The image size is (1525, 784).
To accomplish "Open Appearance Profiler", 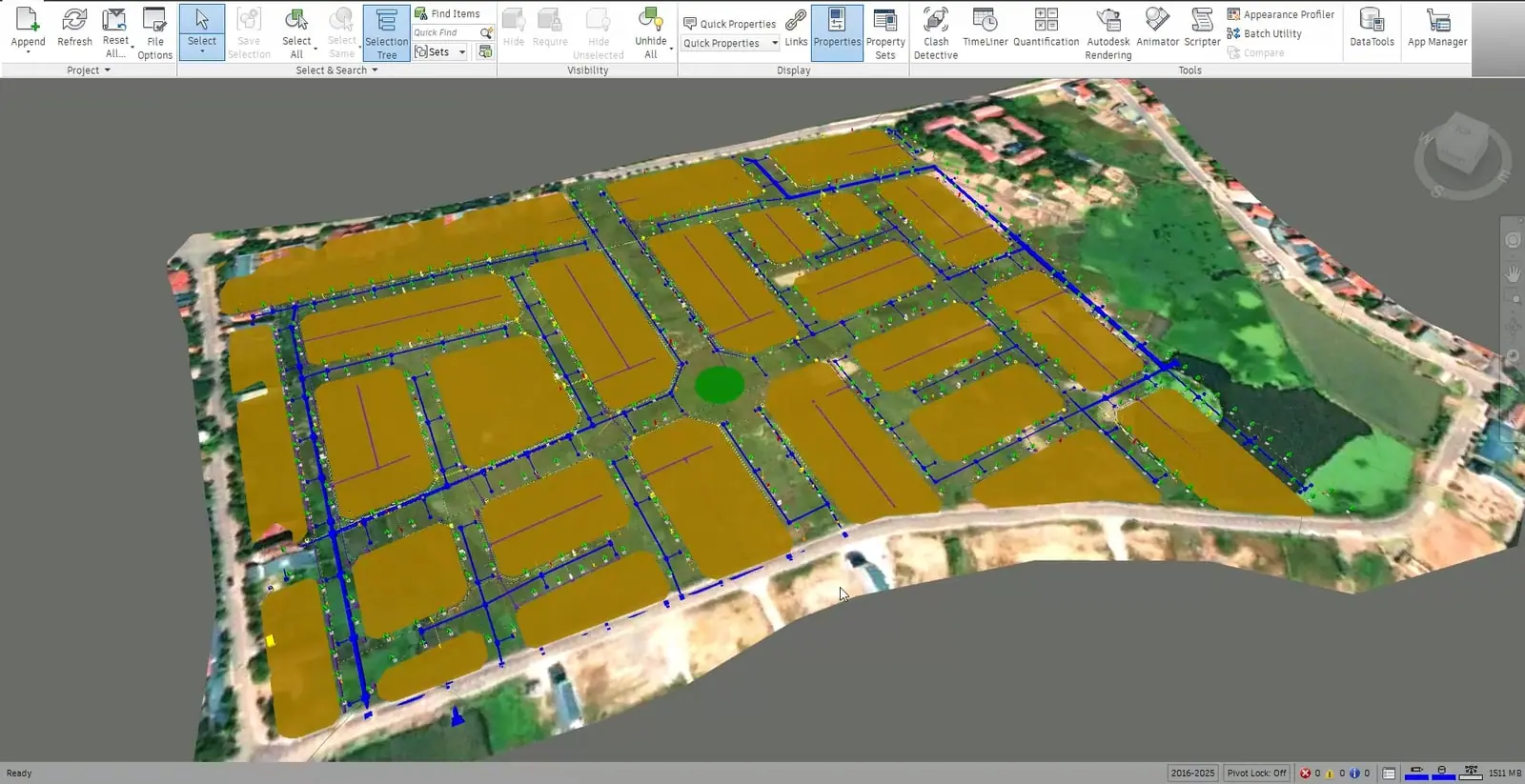I will (1280, 14).
